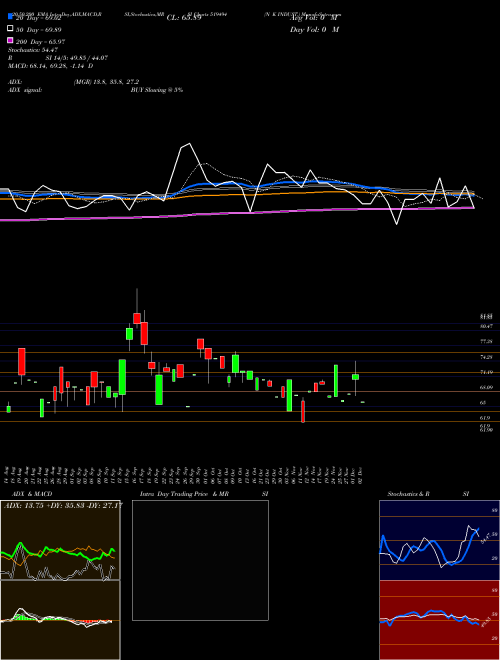The height and width of the screenshot is (660, 500).
Task: Click the '(MGR) 13.8, 35.8, 27.2' ADX values
Action: click(106, 82)
